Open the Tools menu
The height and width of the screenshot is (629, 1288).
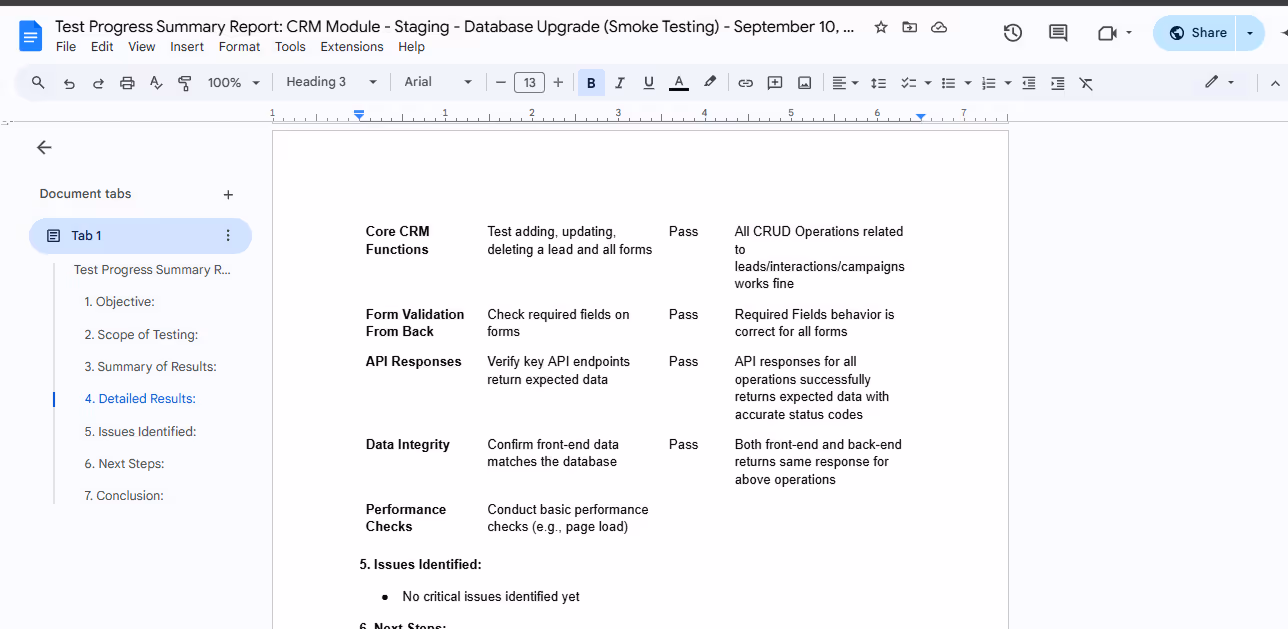pyautogui.click(x=291, y=47)
